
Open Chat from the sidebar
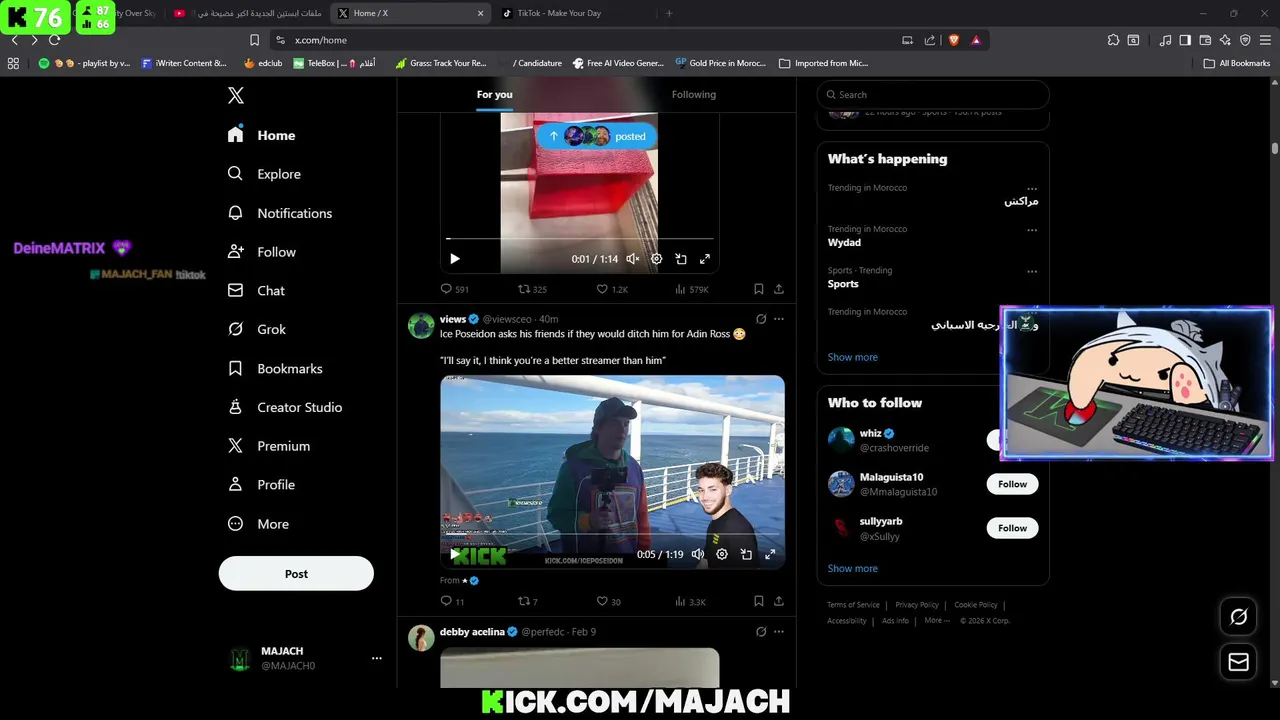click(256, 291)
